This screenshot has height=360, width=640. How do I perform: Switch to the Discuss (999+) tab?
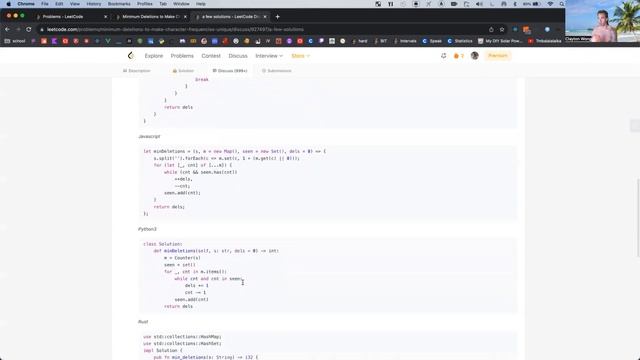pyautogui.click(x=230, y=71)
